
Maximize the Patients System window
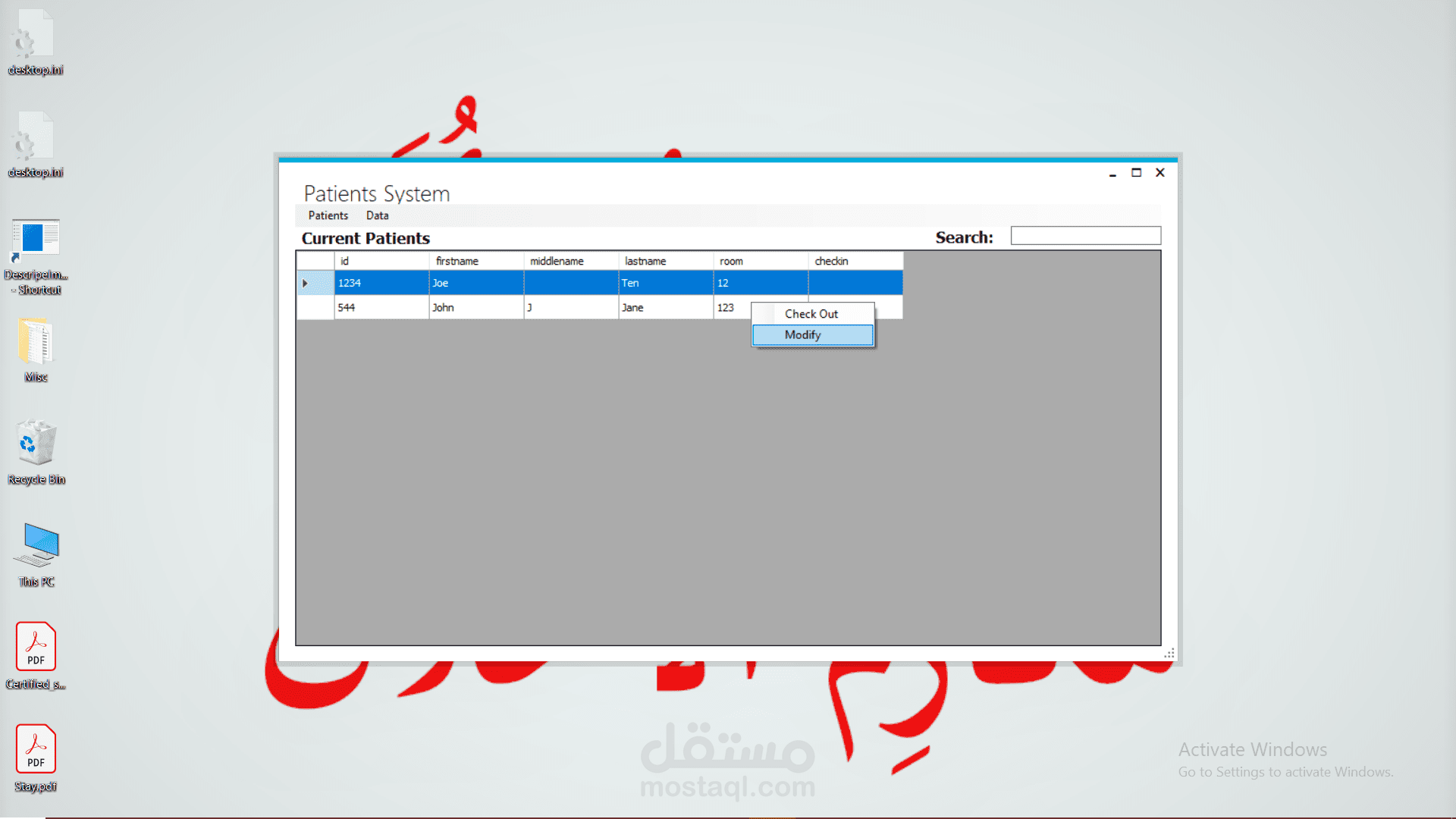1136,173
